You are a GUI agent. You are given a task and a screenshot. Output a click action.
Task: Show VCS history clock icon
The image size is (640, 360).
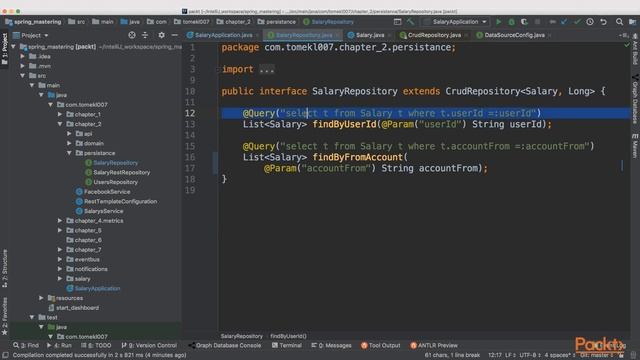[590, 22]
